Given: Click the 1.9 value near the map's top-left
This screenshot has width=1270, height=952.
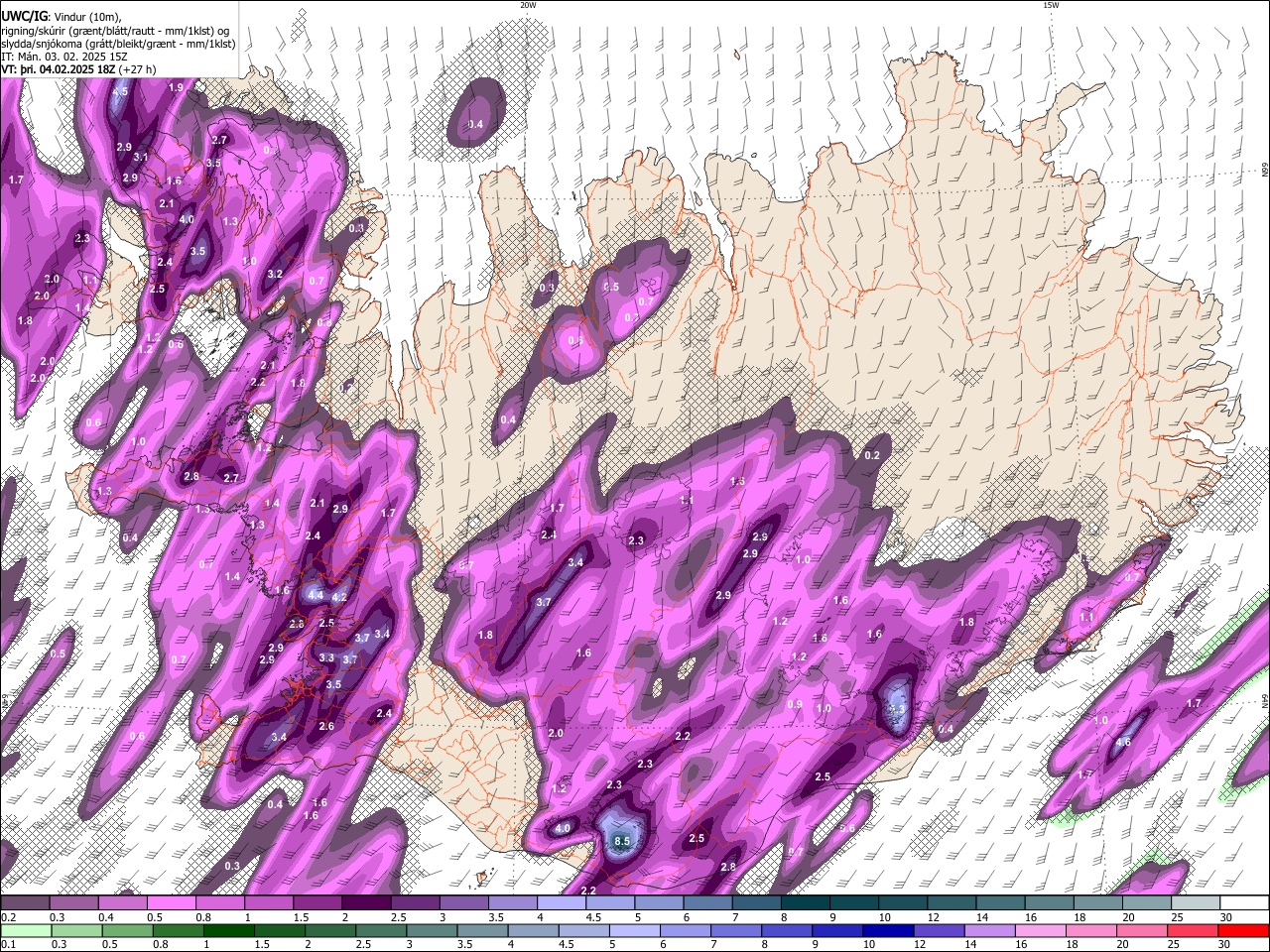Looking at the screenshot, I should tap(177, 88).
